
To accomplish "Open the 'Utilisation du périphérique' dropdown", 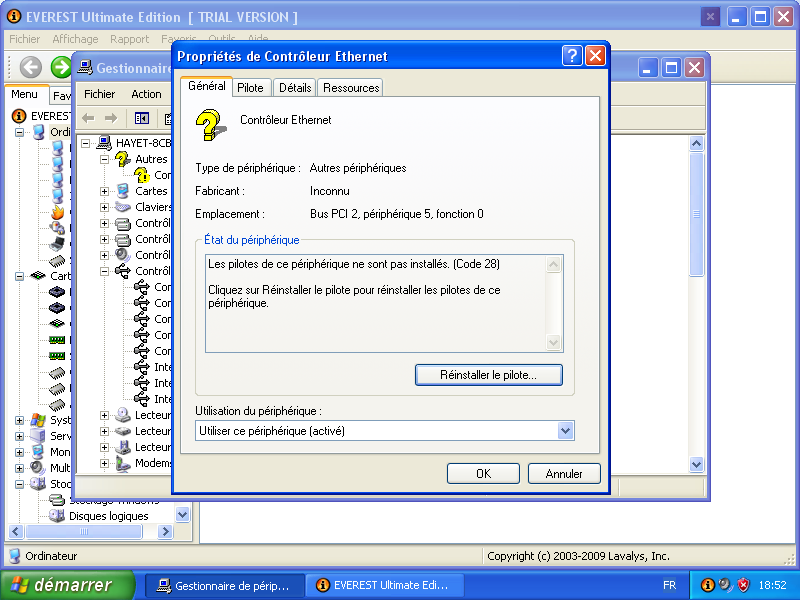I will coord(565,430).
